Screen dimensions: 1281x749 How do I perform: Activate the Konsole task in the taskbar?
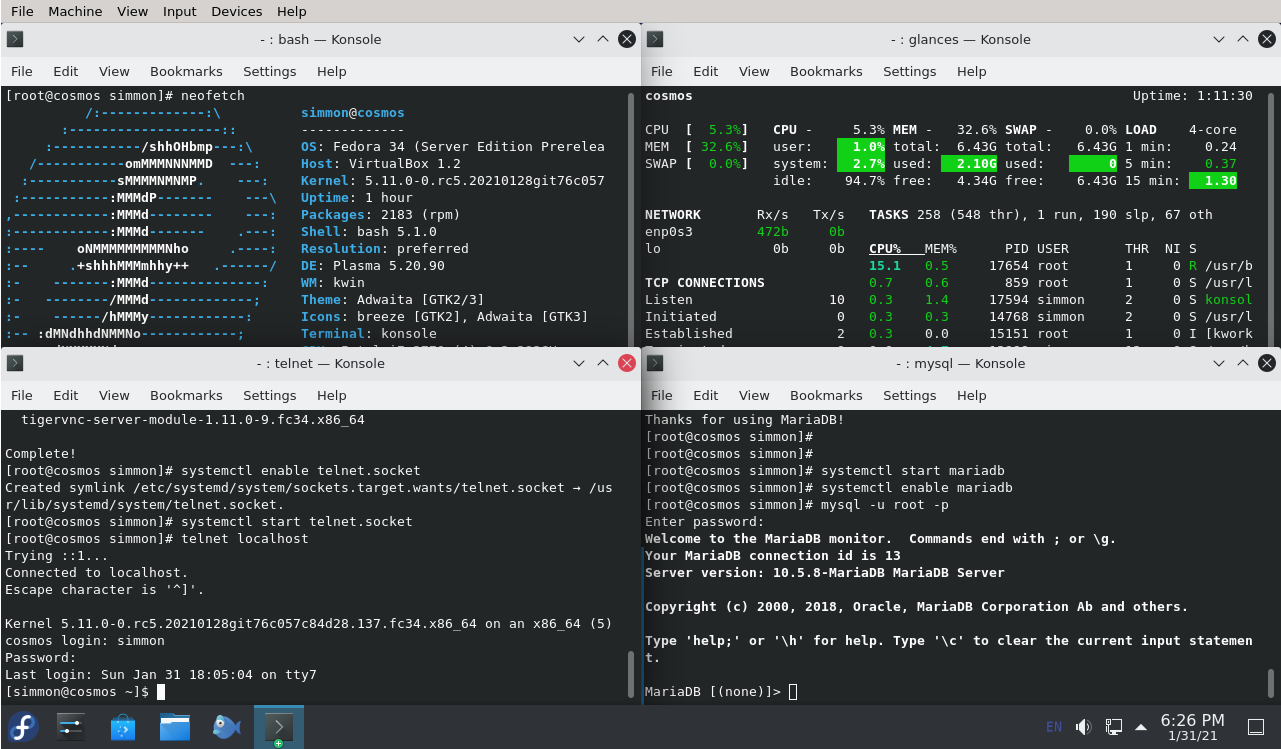[x=279, y=727]
